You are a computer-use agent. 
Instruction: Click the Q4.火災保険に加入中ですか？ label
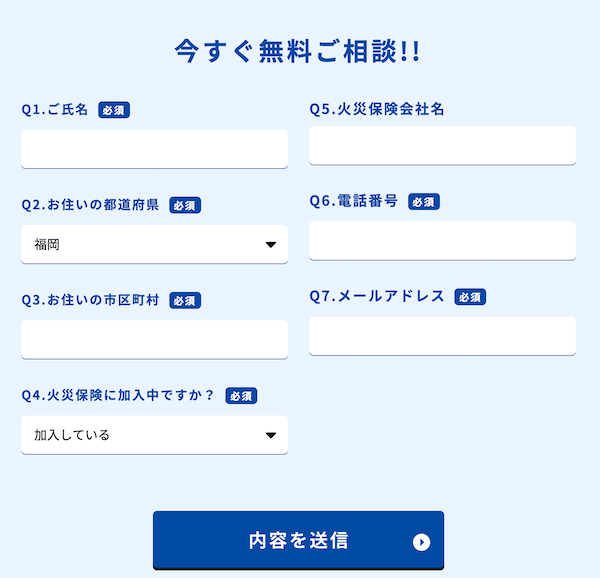coord(118,395)
